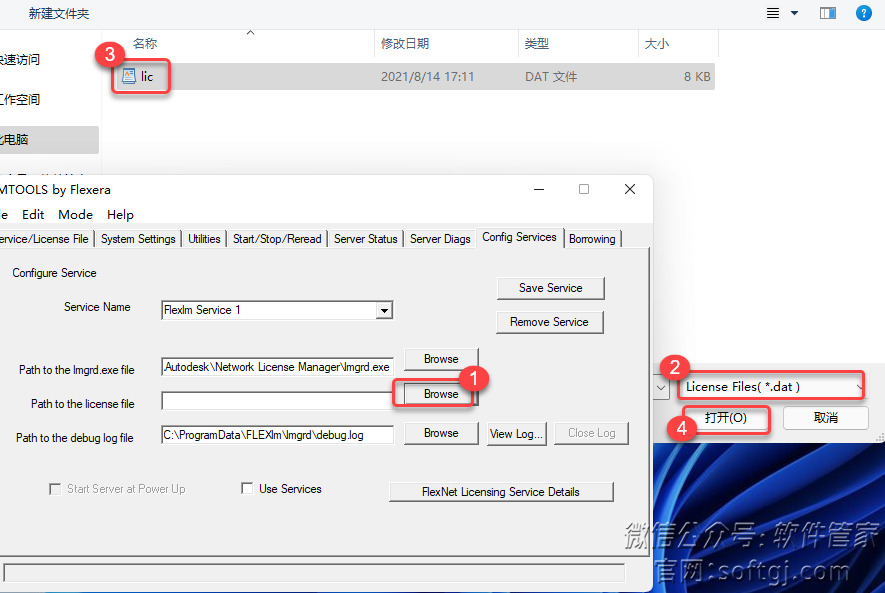The height and width of the screenshot is (593, 885).
Task: Click the 打开(O) button
Action: coord(725,417)
